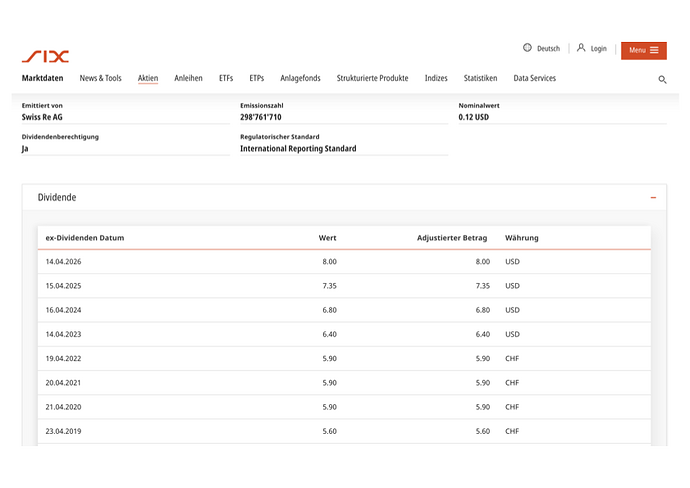The image size is (690, 488).
Task: Select the ETFs tab
Action: (x=226, y=78)
